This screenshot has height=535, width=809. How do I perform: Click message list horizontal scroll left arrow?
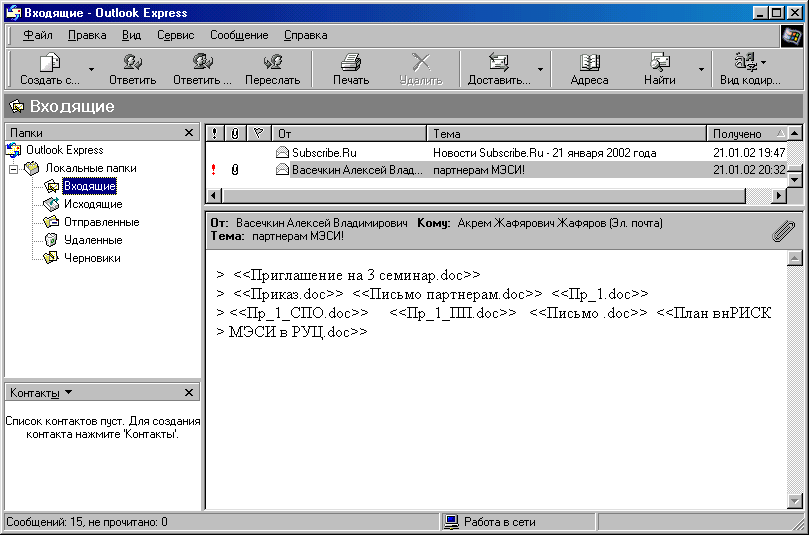214,196
